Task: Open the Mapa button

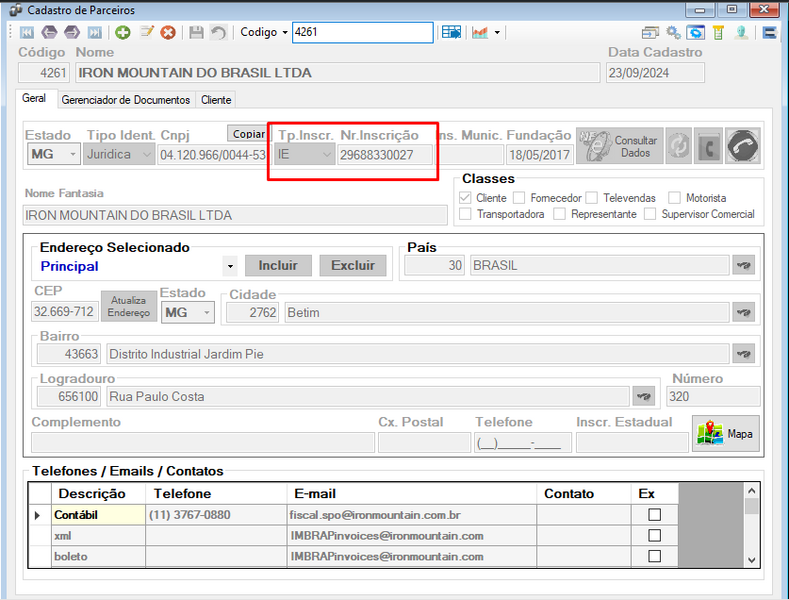Action: 726,433
